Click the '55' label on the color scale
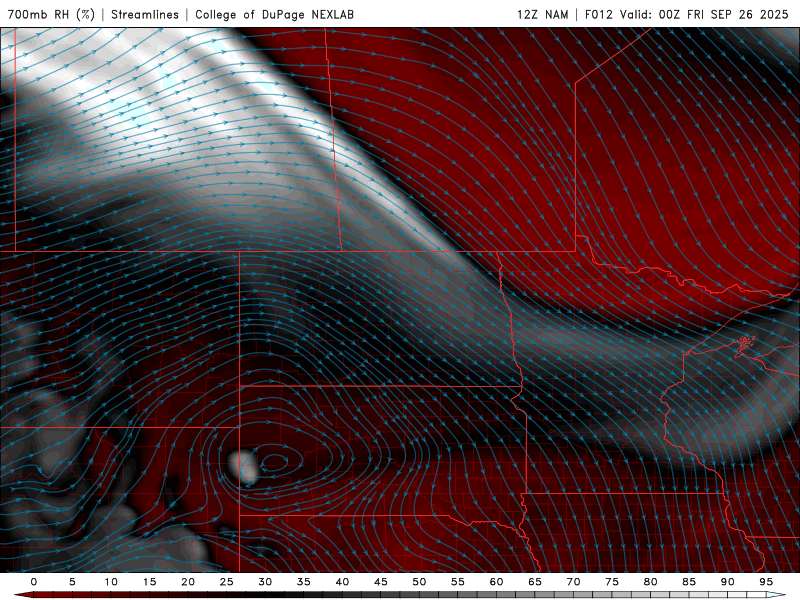Image resolution: width=800 pixels, height=600 pixels. [x=458, y=582]
